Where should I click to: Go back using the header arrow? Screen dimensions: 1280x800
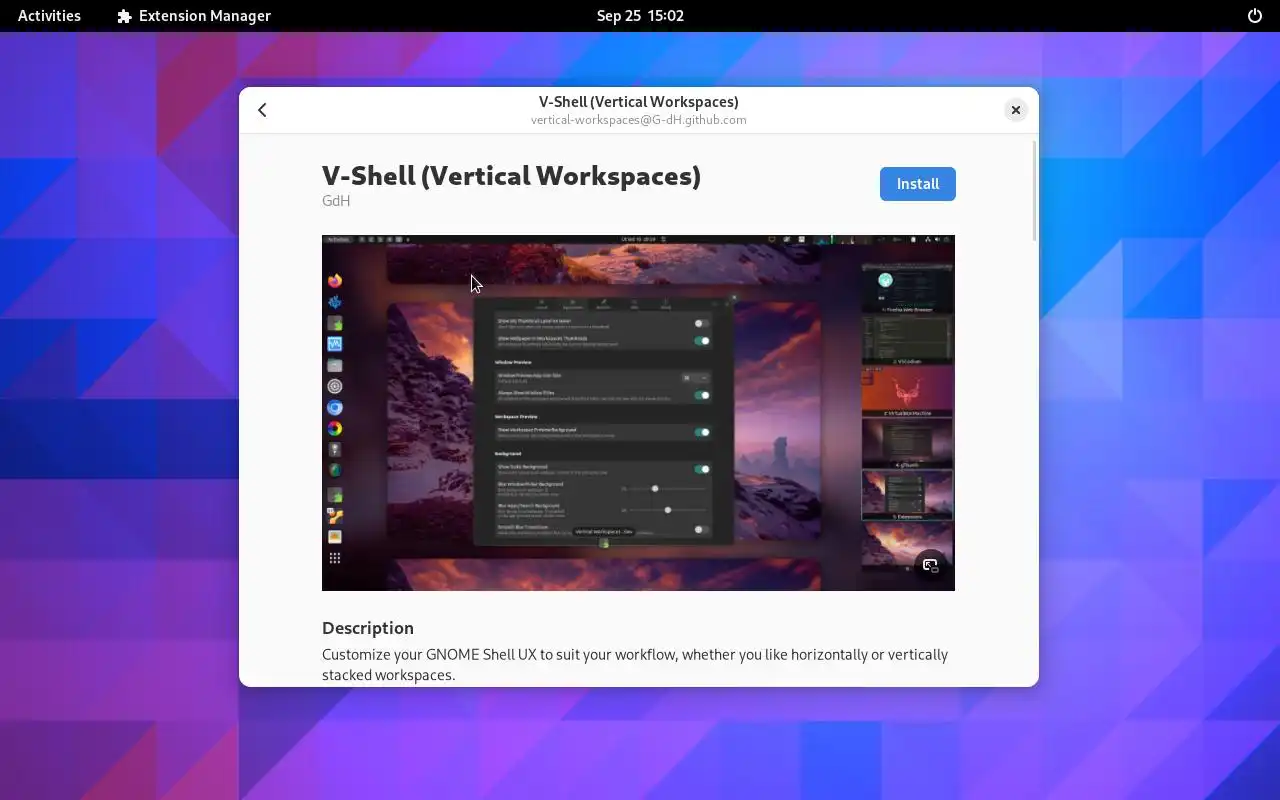click(x=262, y=110)
